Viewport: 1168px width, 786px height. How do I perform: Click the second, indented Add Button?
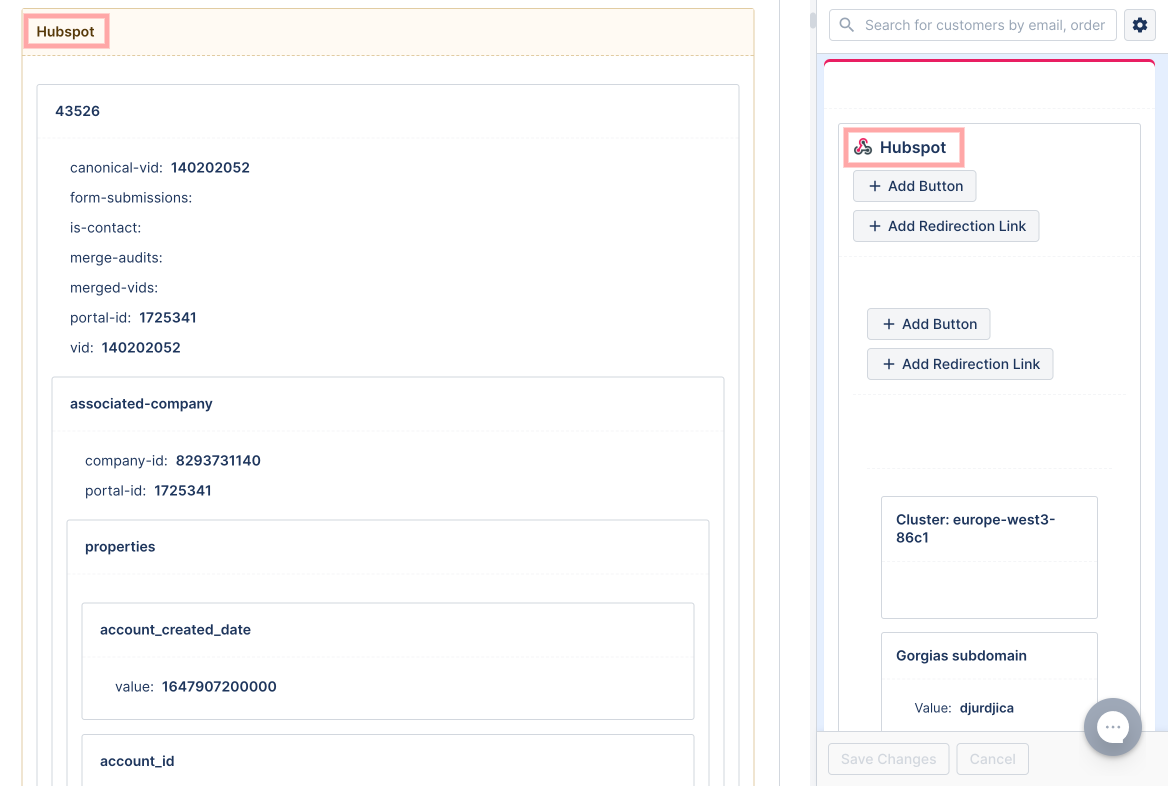(x=928, y=324)
